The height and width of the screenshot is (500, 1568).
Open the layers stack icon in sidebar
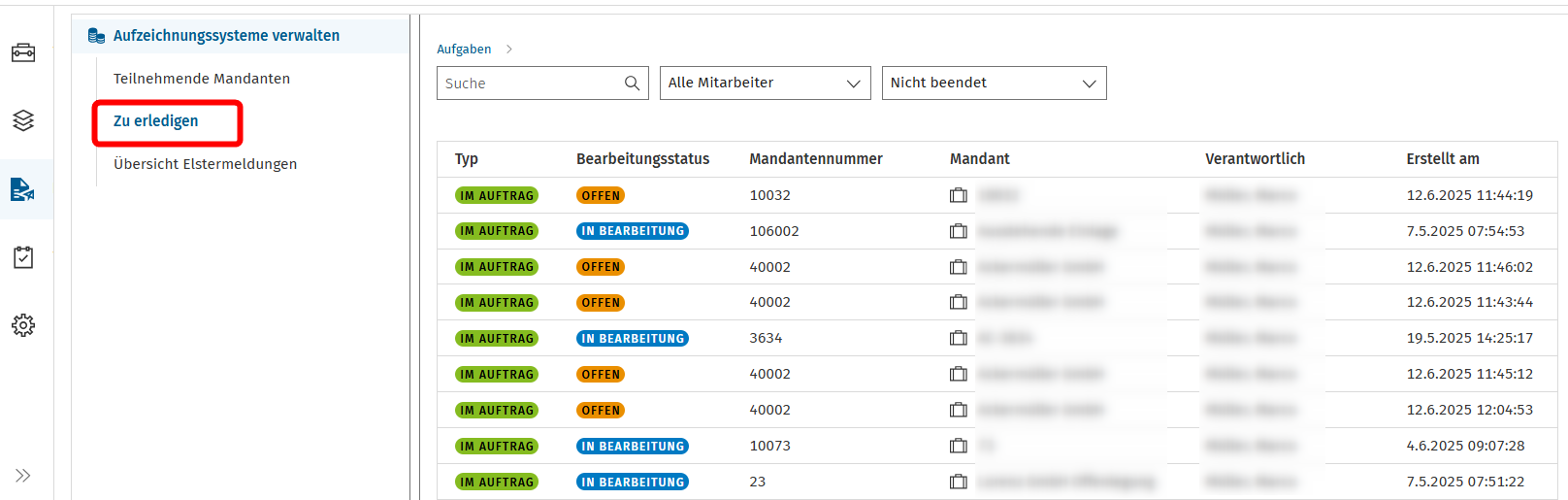point(23,120)
